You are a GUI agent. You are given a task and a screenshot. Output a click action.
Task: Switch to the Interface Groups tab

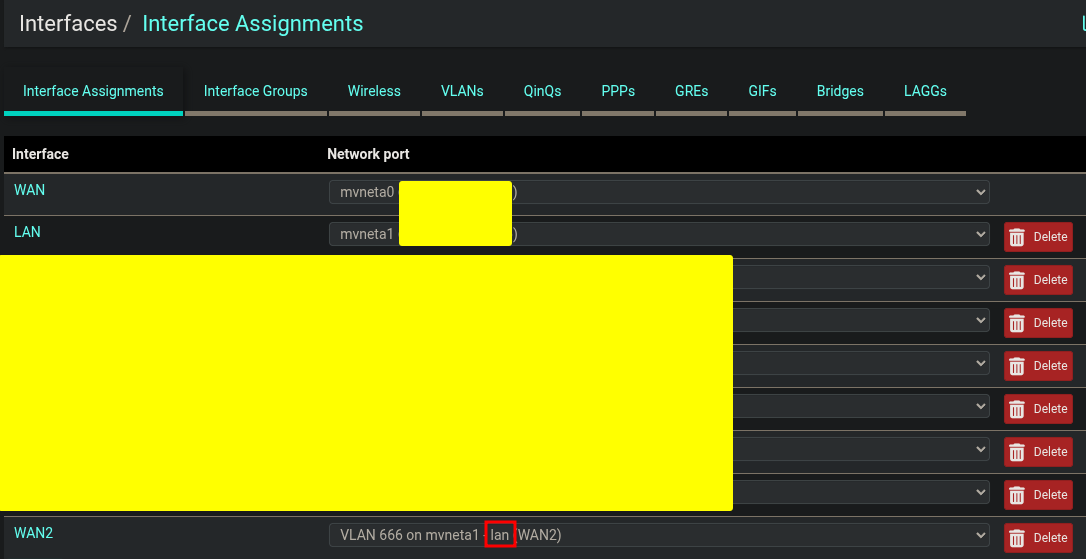[255, 91]
